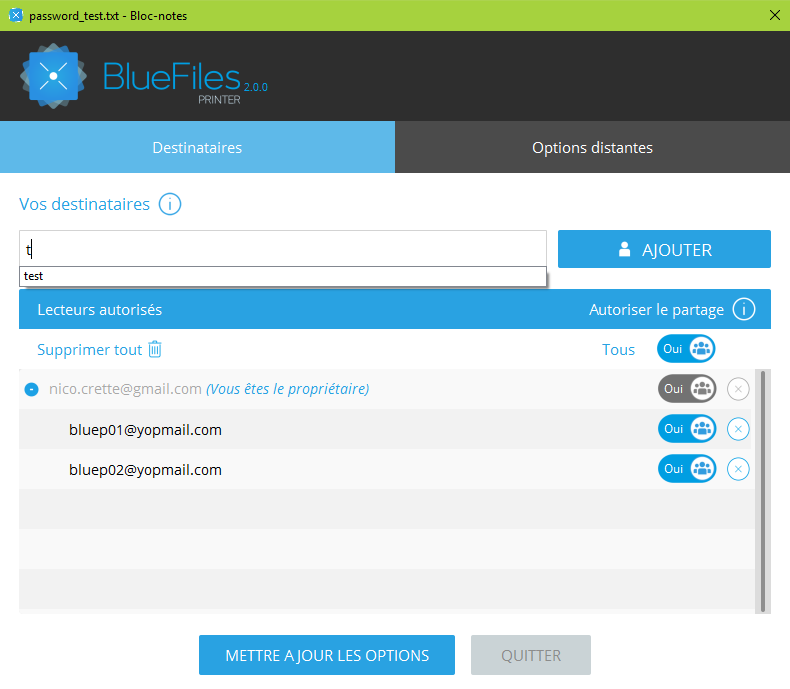Click the Tous label

point(618,350)
